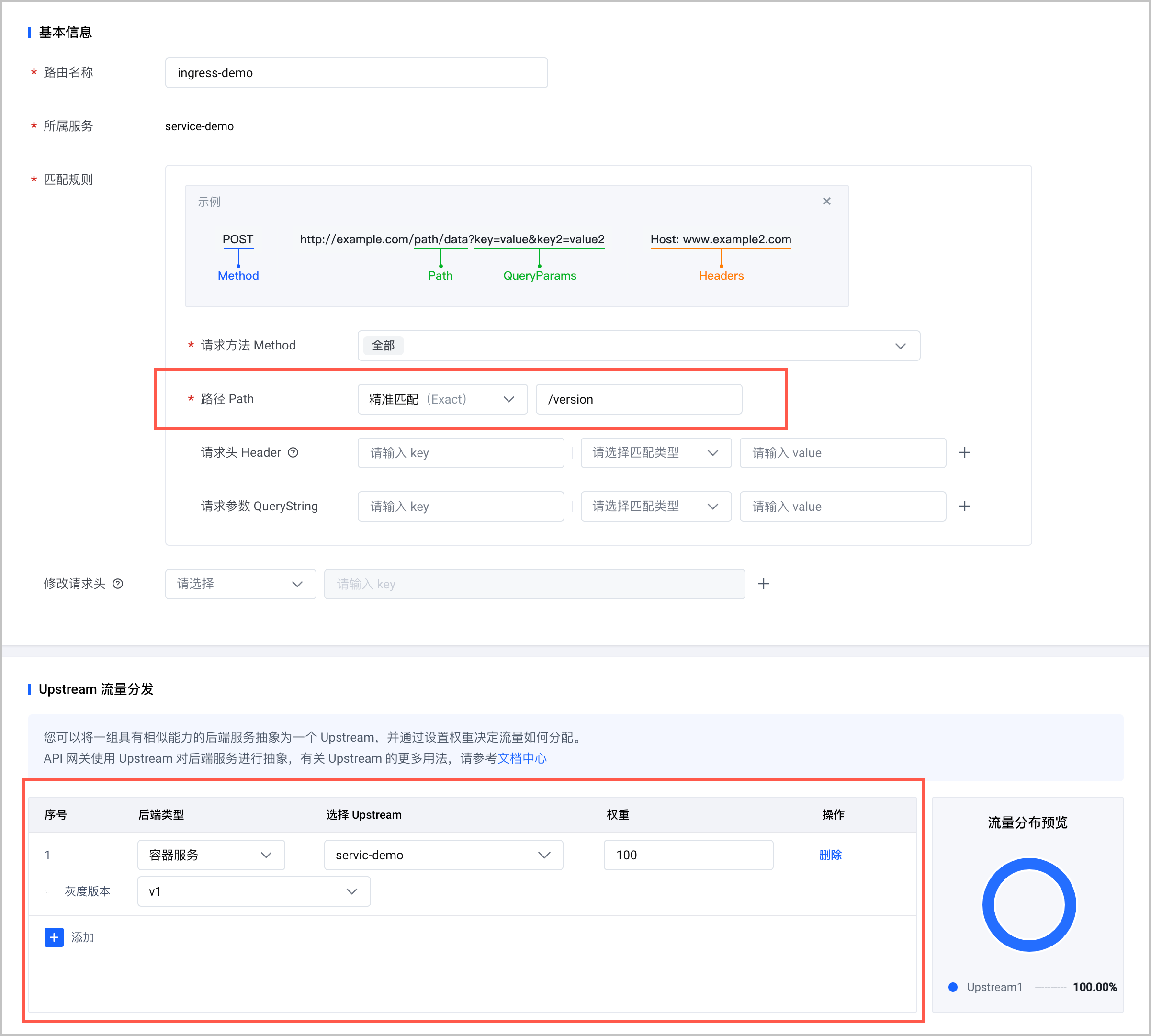Viewport: 1151px width, 1036px height.
Task: Click the Header 请输入 key field
Action: [461, 452]
